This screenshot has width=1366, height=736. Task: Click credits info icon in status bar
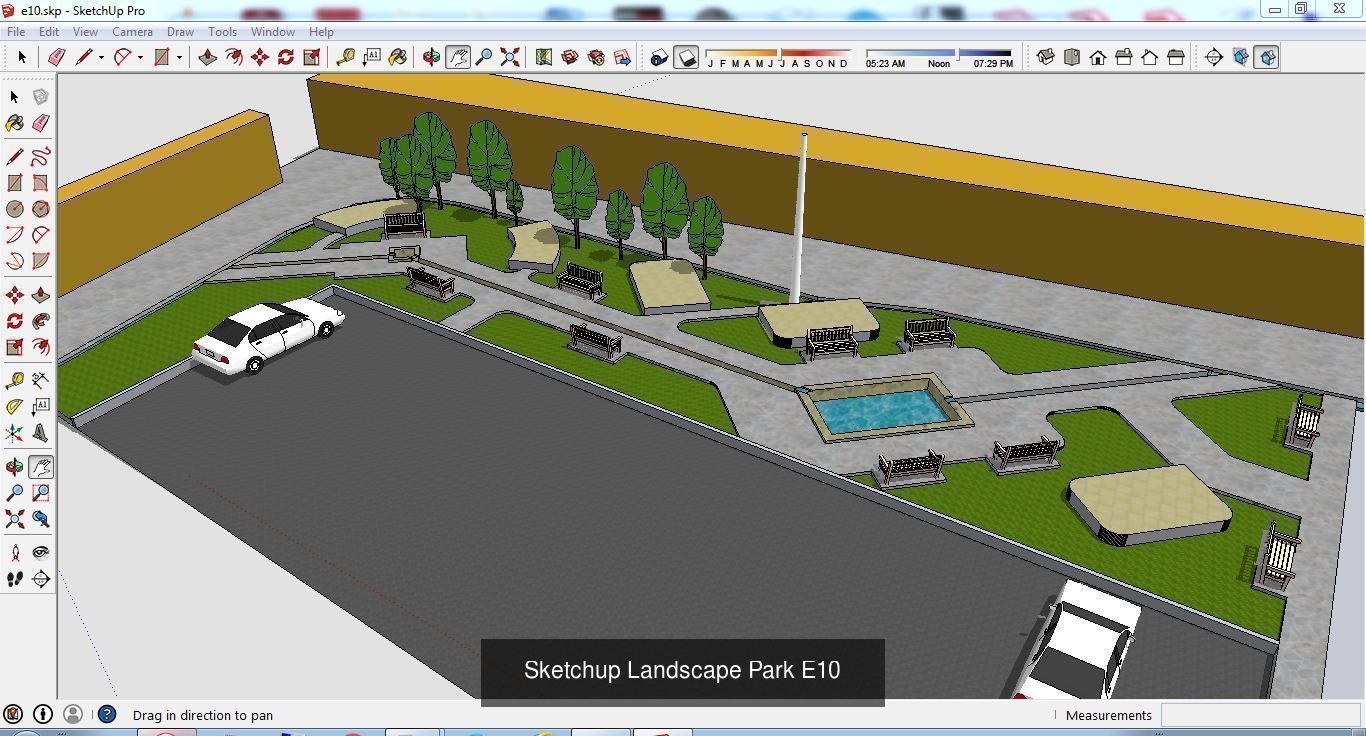[43, 714]
